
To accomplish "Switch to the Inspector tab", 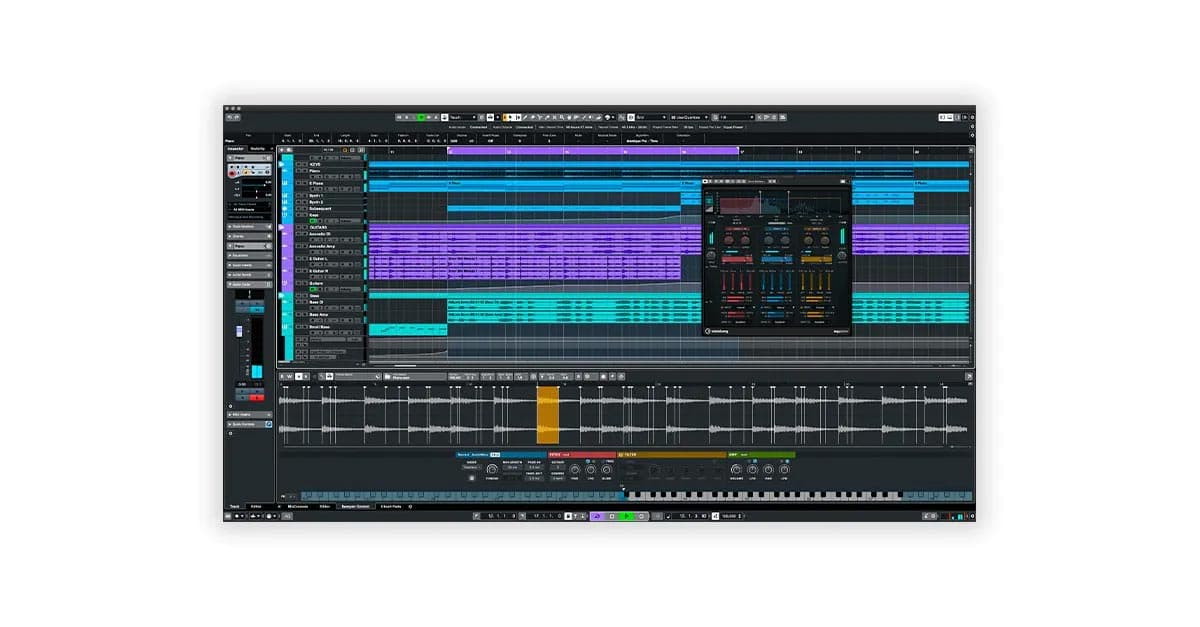I will click(x=235, y=149).
